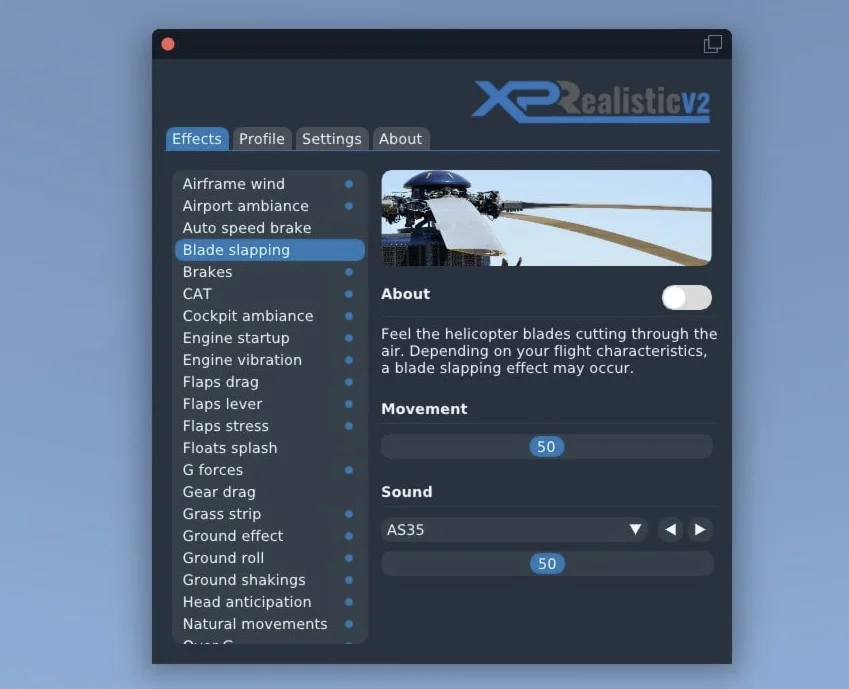Viewport: 849px width, 689px height.
Task: Select Flaps stress effect
Action: (270, 426)
